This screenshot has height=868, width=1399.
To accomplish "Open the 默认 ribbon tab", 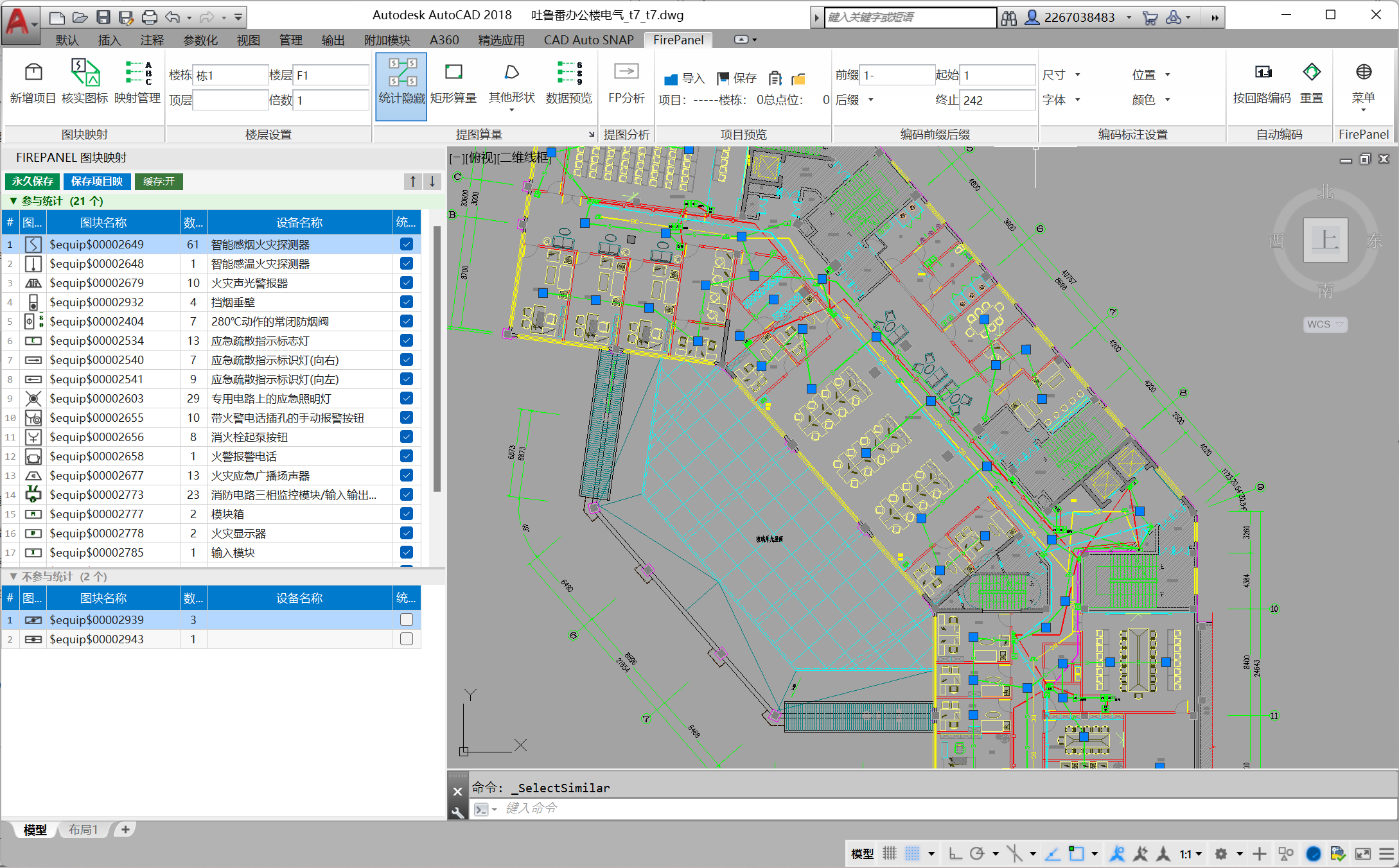I will 67,40.
